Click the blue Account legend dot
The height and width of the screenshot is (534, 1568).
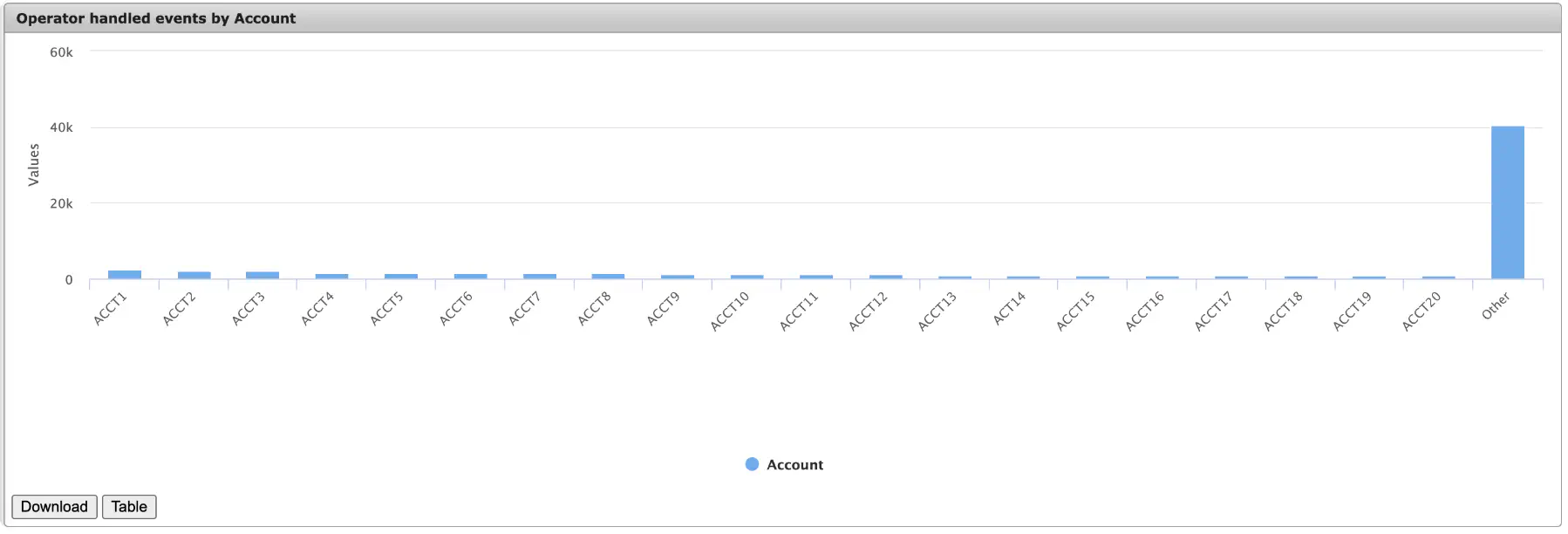click(752, 464)
